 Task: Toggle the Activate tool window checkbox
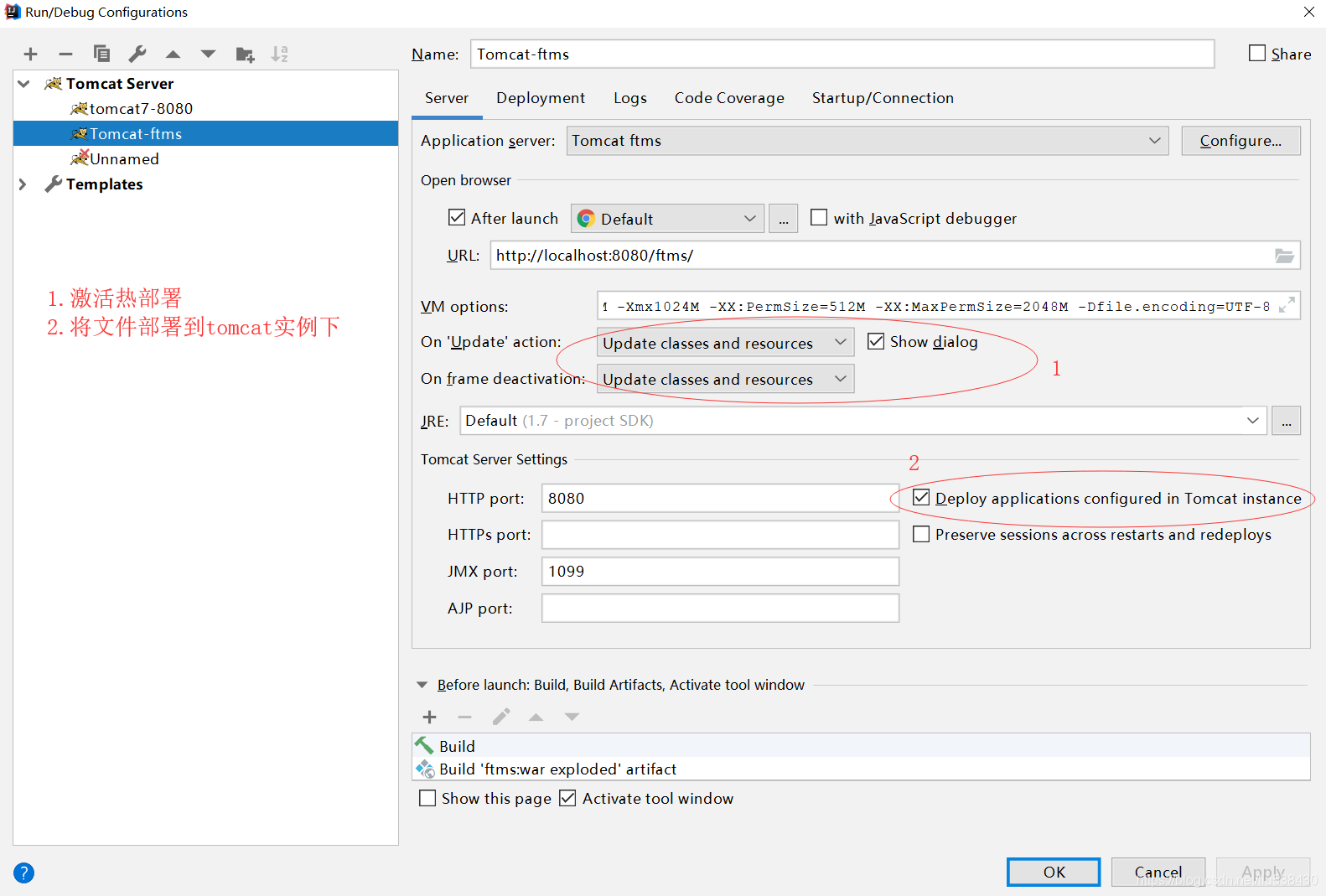(567, 798)
